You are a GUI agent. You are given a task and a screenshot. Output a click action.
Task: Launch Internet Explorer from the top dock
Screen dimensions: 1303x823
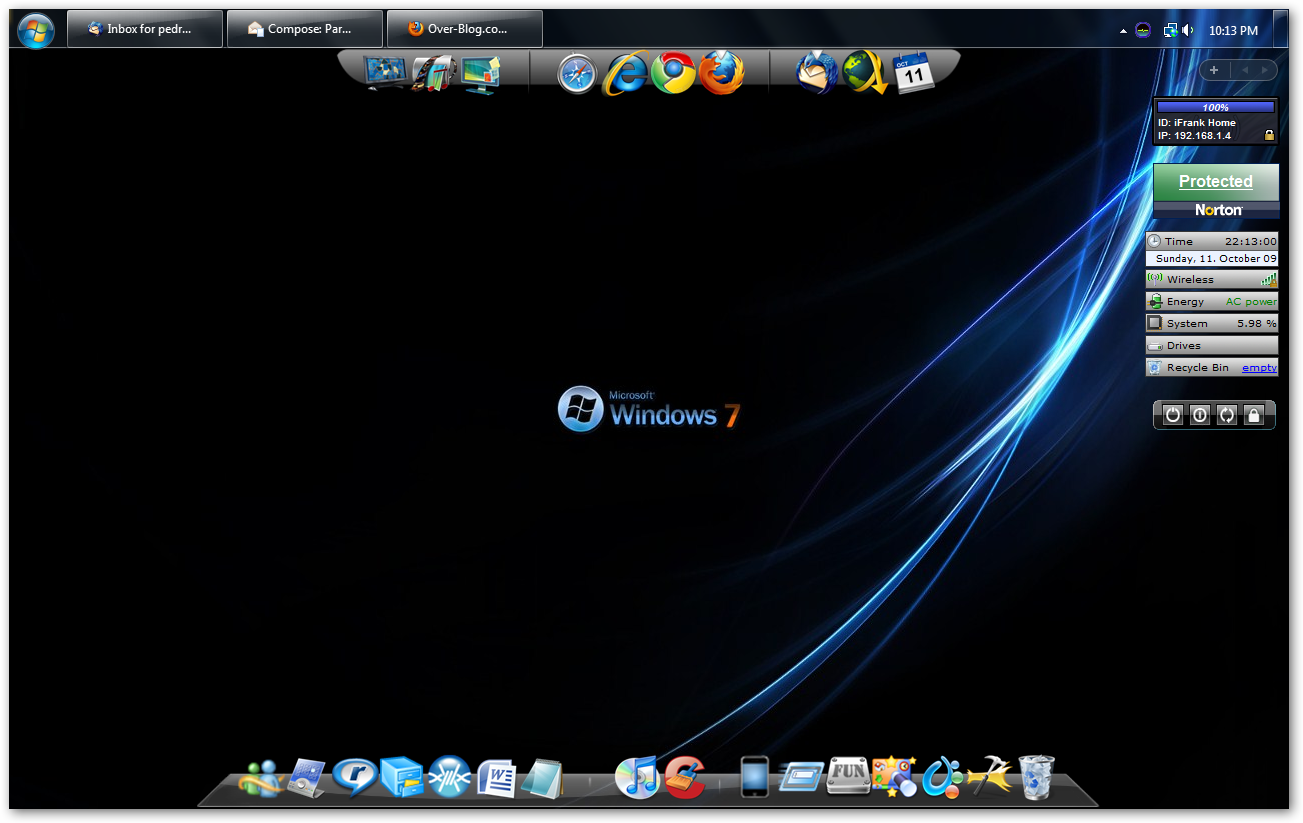tap(626, 73)
